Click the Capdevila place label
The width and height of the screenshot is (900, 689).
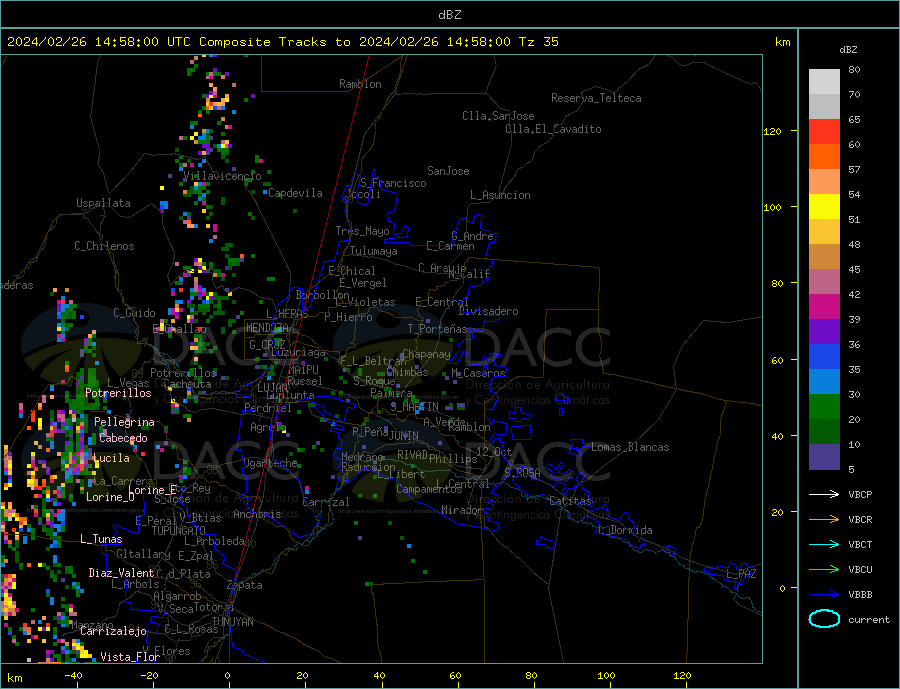[x=295, y=193]
